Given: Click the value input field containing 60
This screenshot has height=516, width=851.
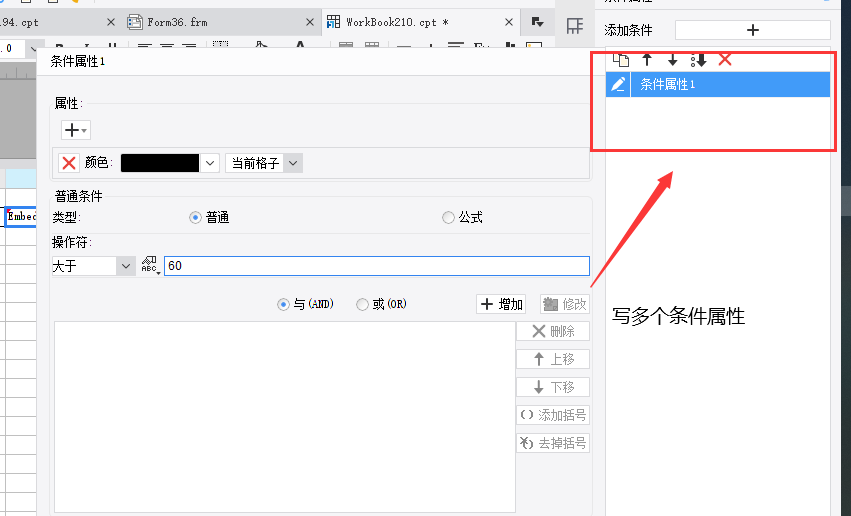Looking at the screenshot, I should tap(377, 266).
